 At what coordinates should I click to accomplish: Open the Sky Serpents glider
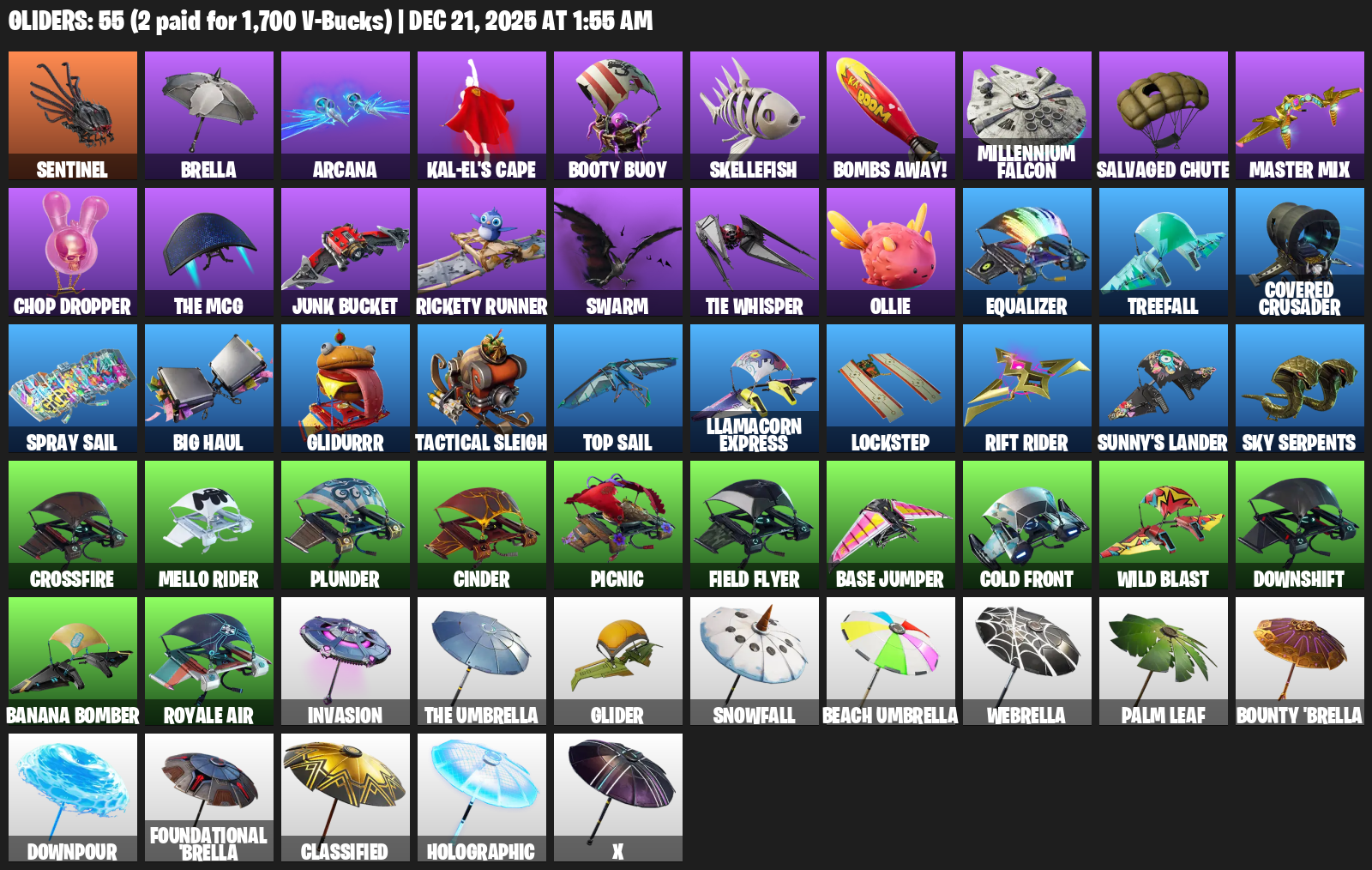click(x=1300, y=389)
